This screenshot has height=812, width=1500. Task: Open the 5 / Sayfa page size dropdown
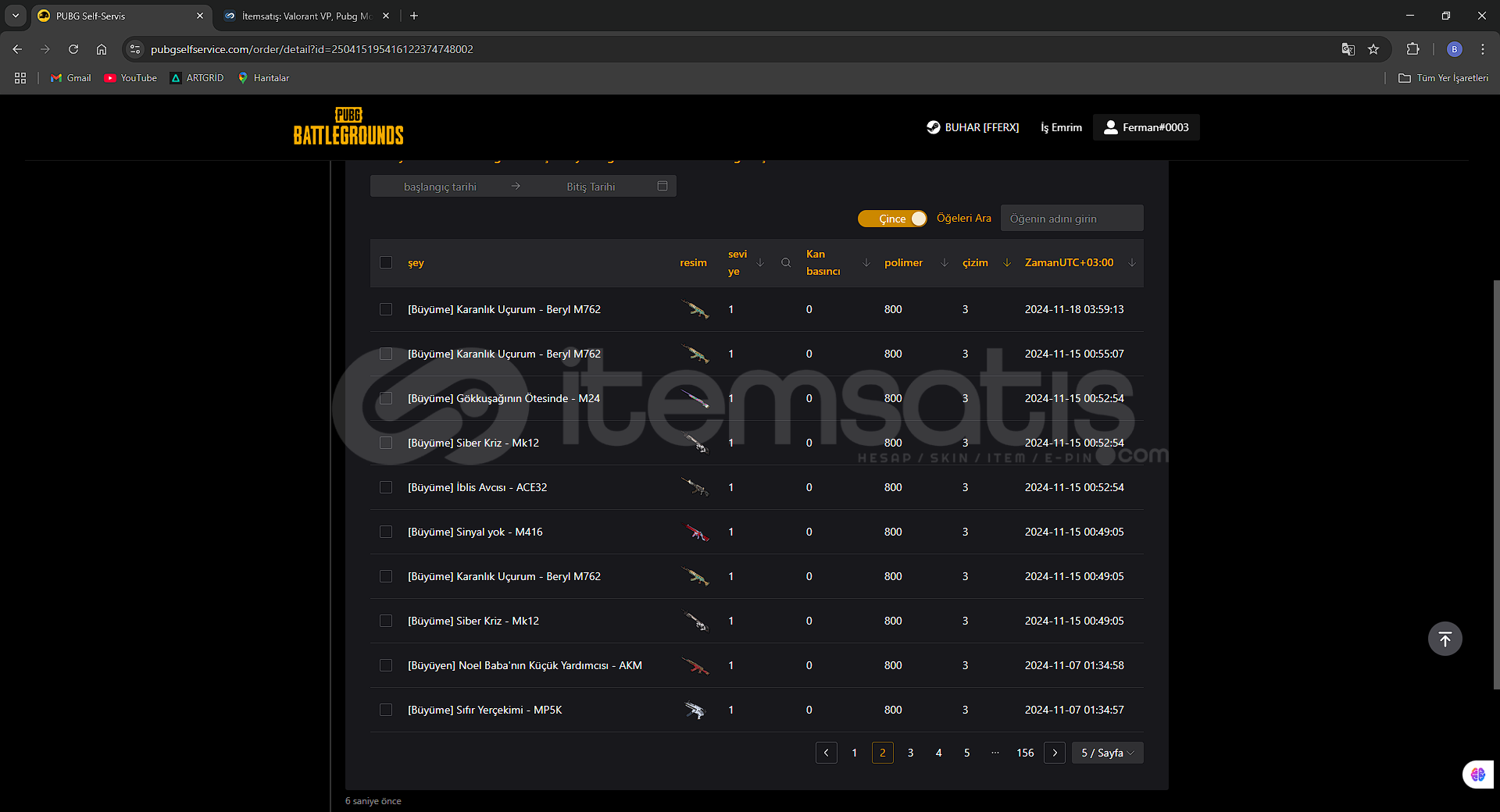pyautogui.click(x=1108, y=753)
